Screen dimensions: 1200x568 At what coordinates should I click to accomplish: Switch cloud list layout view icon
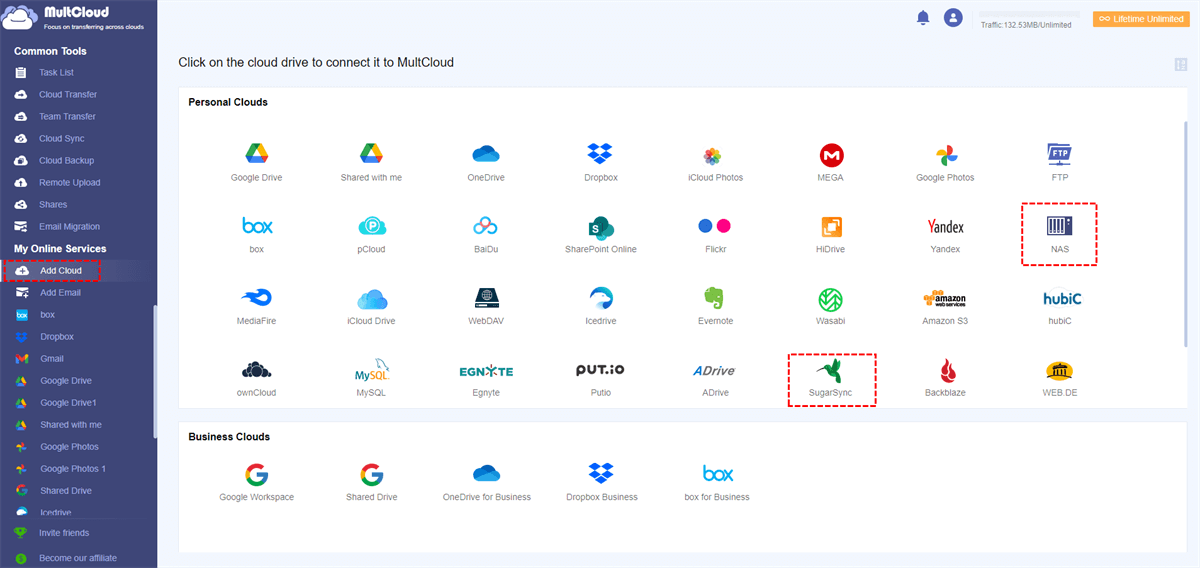point(1181,65)
